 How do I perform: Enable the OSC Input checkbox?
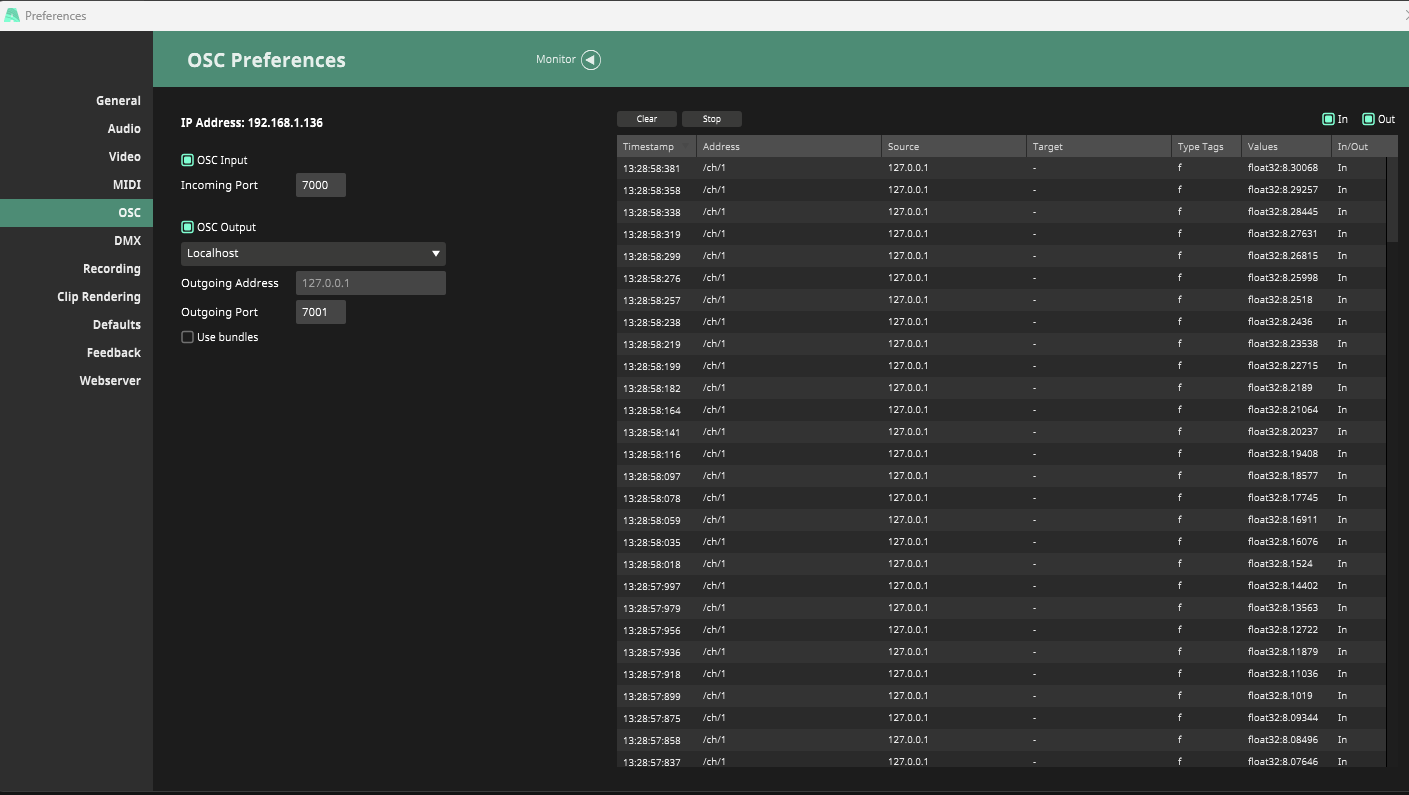click(187, 160)
